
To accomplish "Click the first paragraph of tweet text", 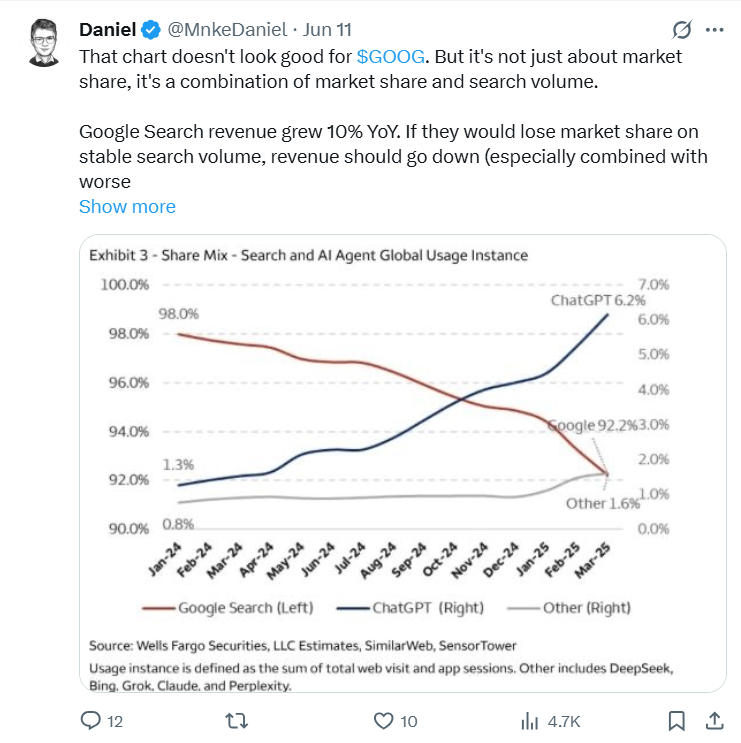I will pyautogui.click(x=380, y=69).
